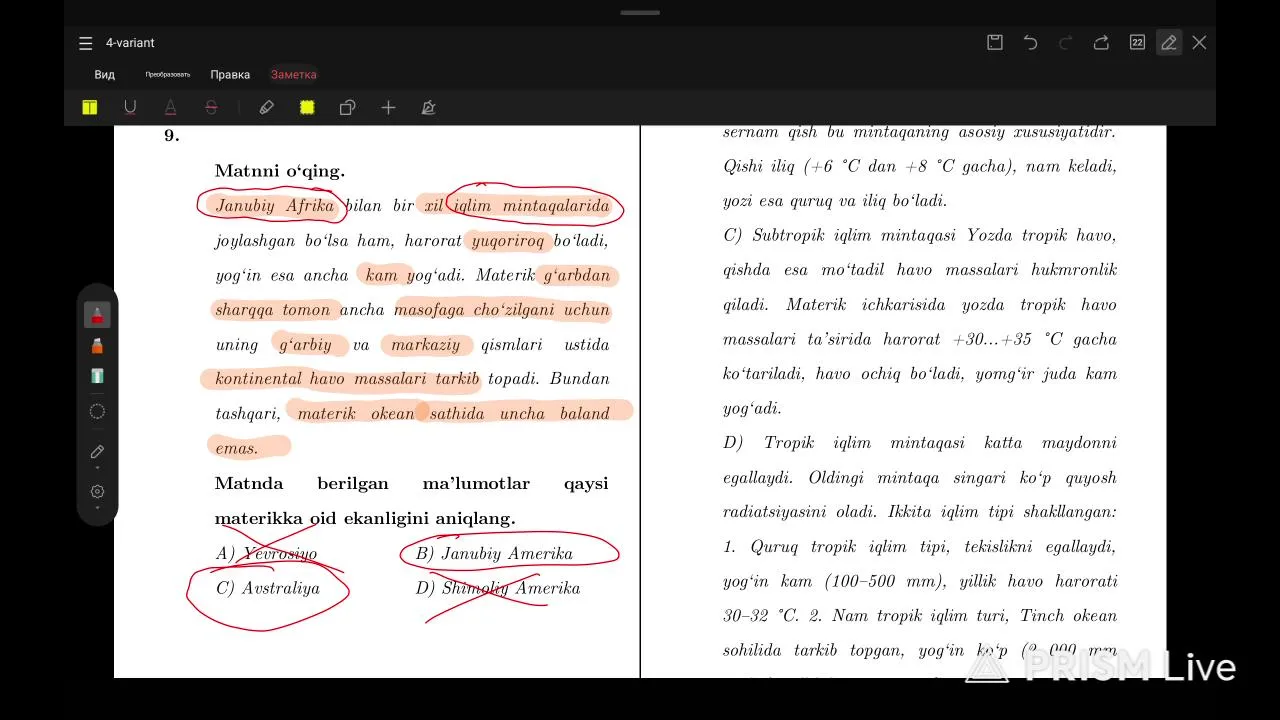Image resolution: width=1280 pixels, height=720 pixels.
Task: Open the Вид menu
Action: point(105,75)
